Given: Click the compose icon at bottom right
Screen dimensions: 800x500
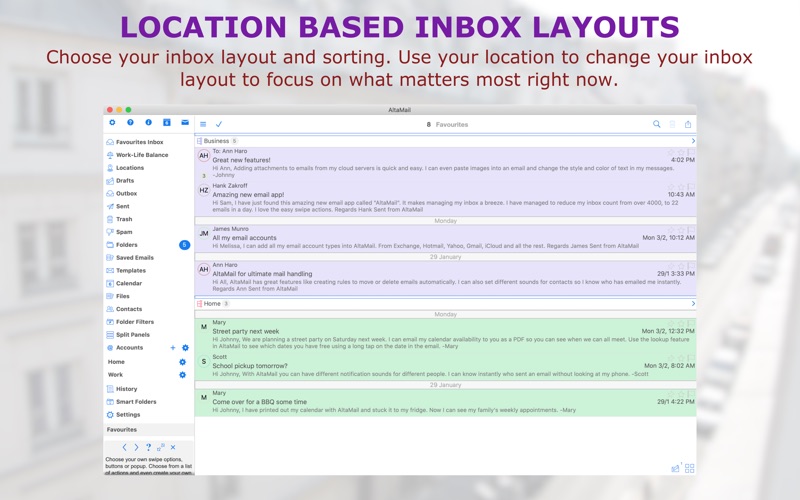Looking at the screenshot, I should [x=676, y=467].
